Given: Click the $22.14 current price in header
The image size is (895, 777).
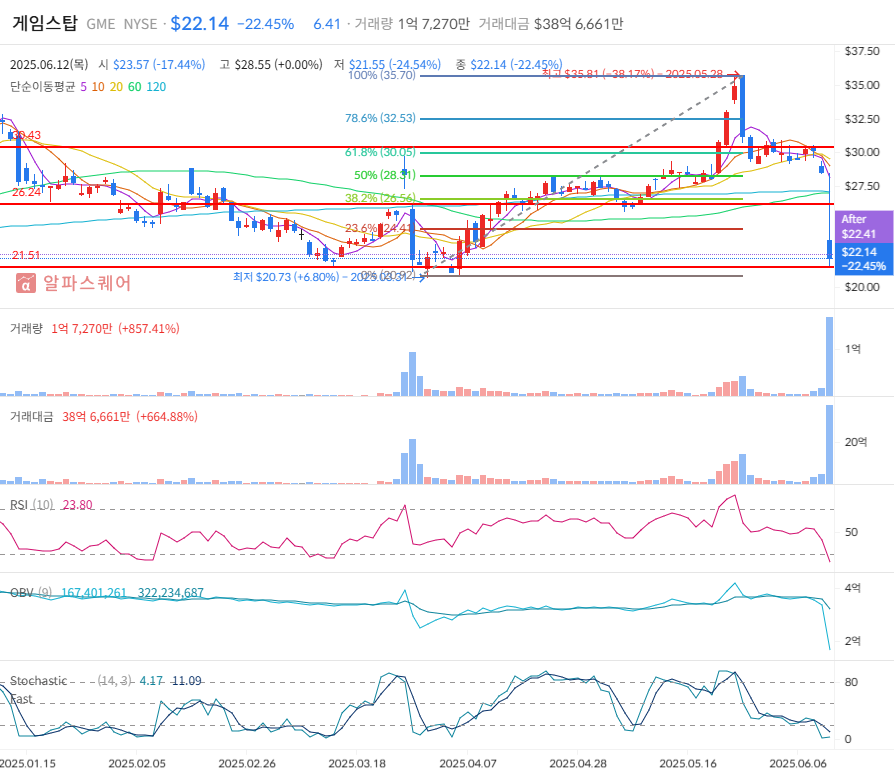Looking at the screenshot, I should pos(199,23).
